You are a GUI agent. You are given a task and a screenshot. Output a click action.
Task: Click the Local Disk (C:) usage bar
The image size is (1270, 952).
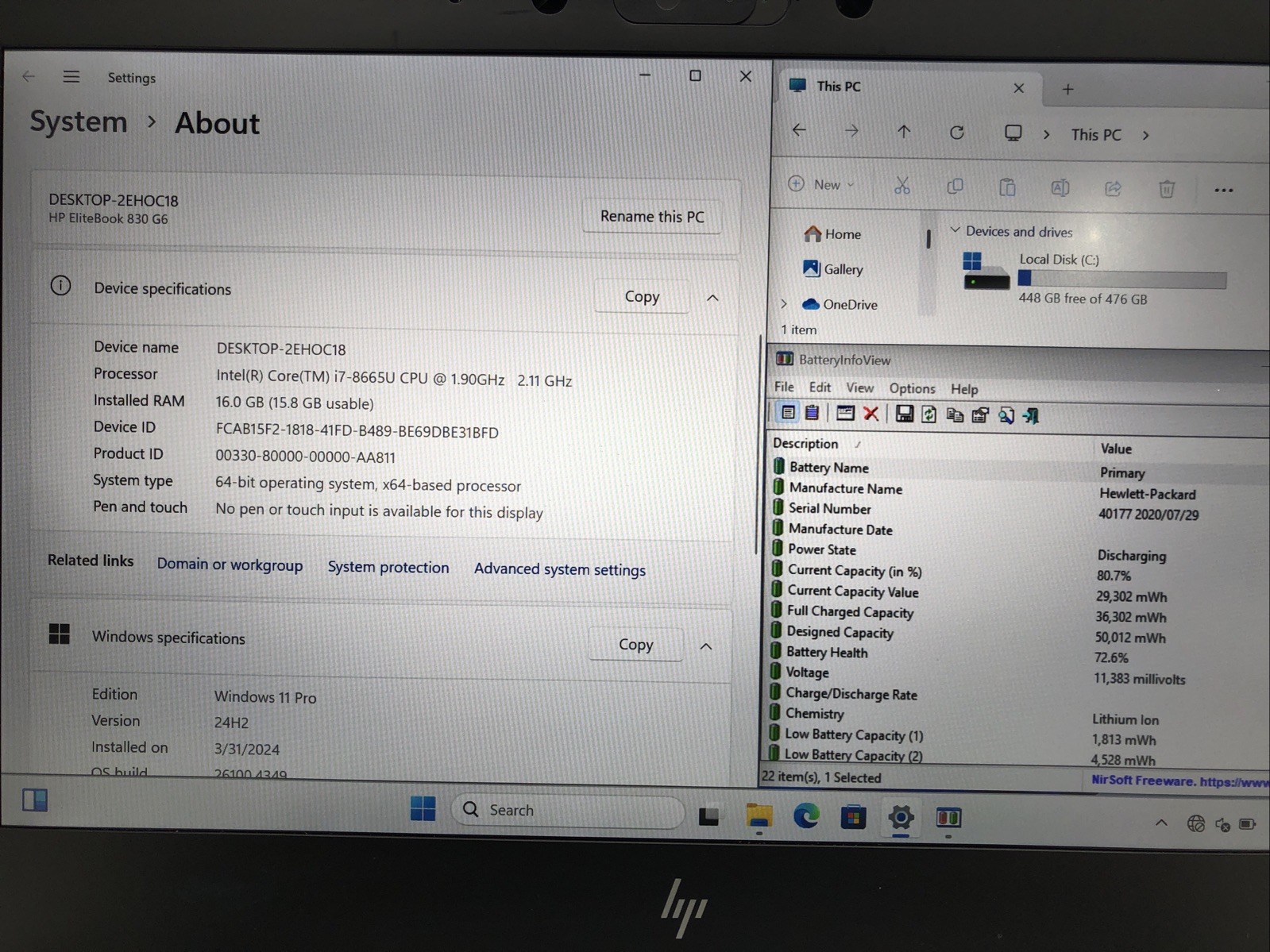[1122, 279]
